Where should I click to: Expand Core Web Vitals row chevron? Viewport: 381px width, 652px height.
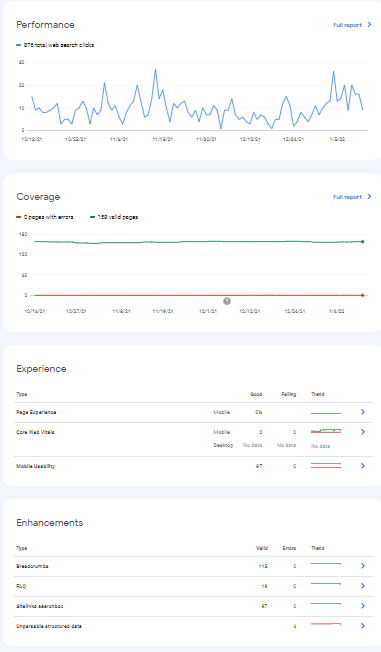coord(363,432)
